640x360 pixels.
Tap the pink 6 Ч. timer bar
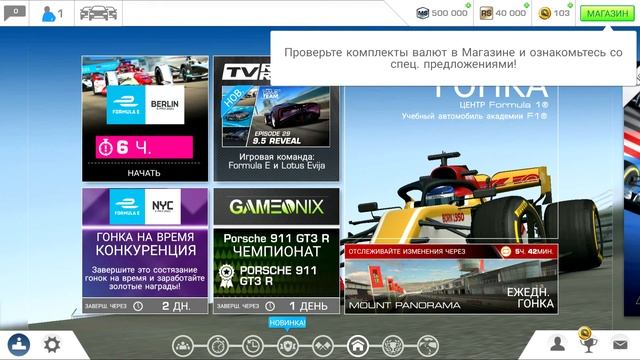144,147
